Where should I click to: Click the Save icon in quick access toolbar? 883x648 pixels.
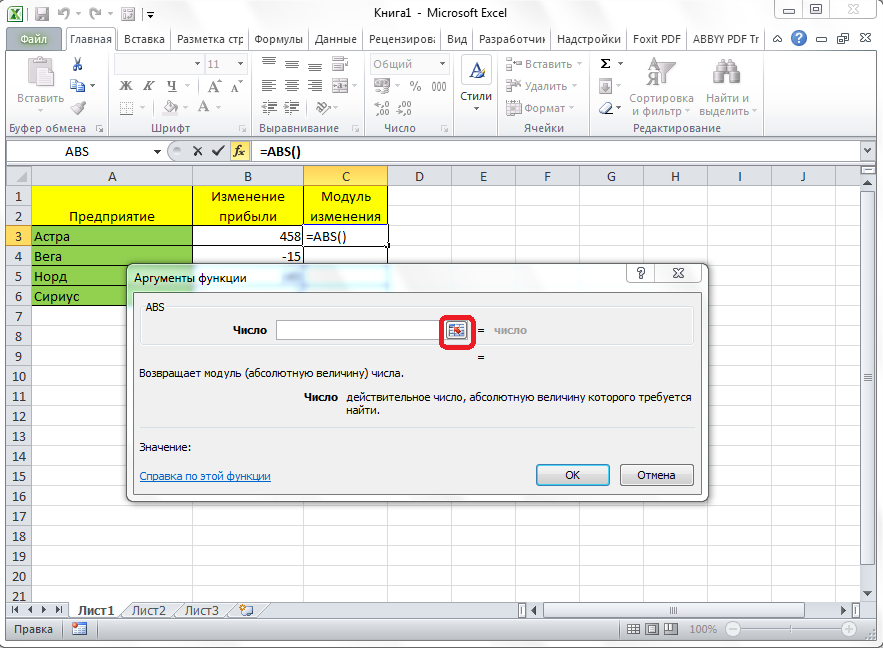pos(41,14)
